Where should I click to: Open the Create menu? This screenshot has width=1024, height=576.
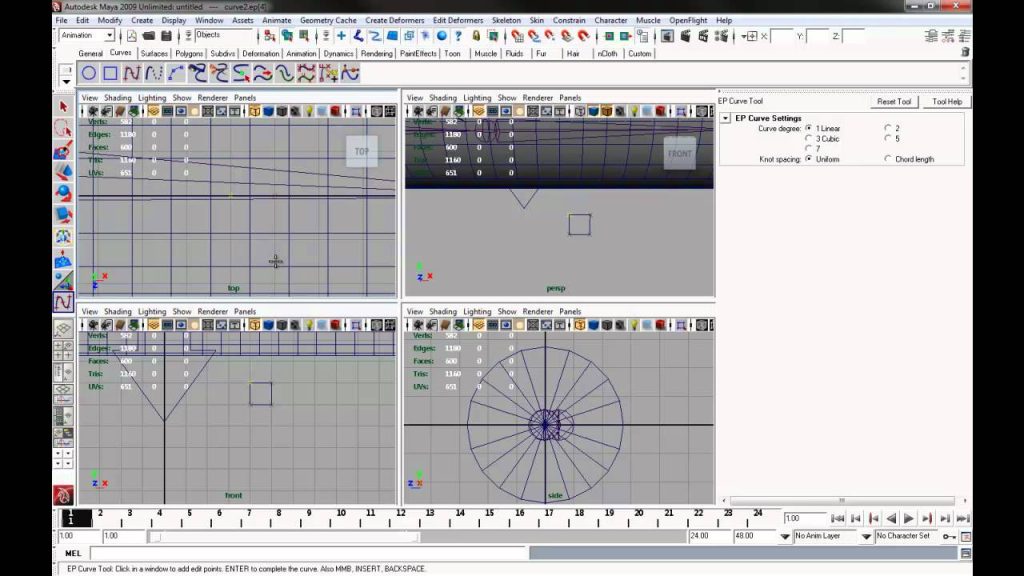(142, 20)
